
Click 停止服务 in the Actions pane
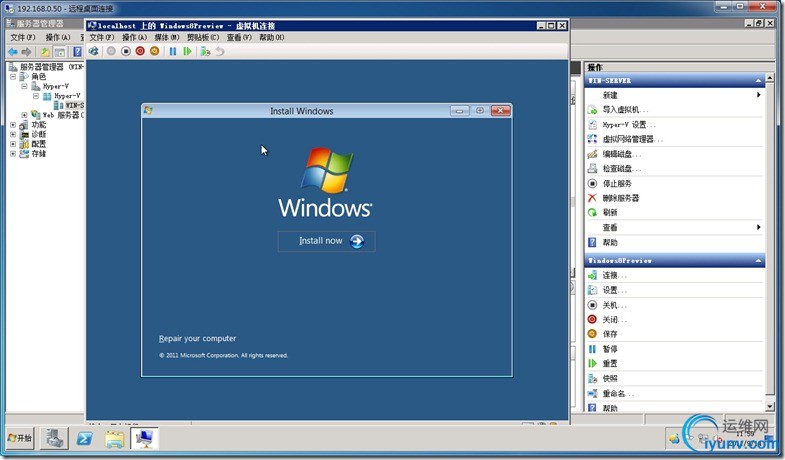click(617, 184)
